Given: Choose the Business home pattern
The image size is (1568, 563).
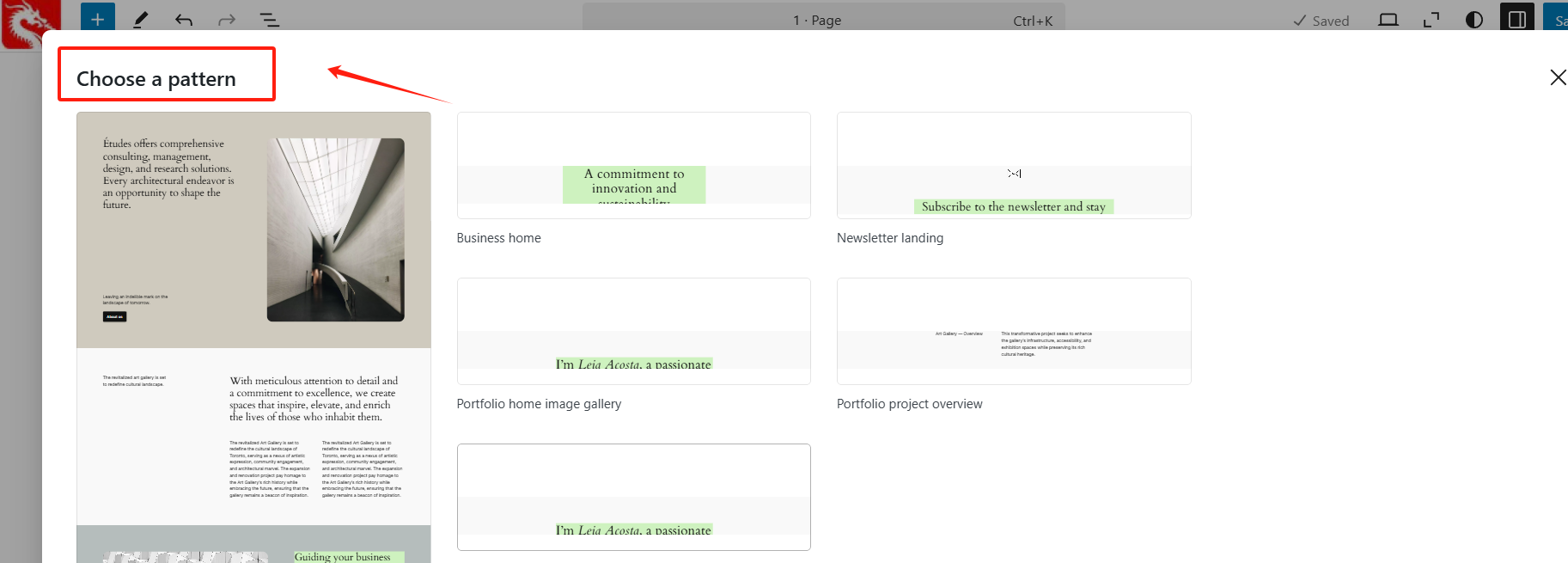Looking at the screenshot, I should pos(633,166).
